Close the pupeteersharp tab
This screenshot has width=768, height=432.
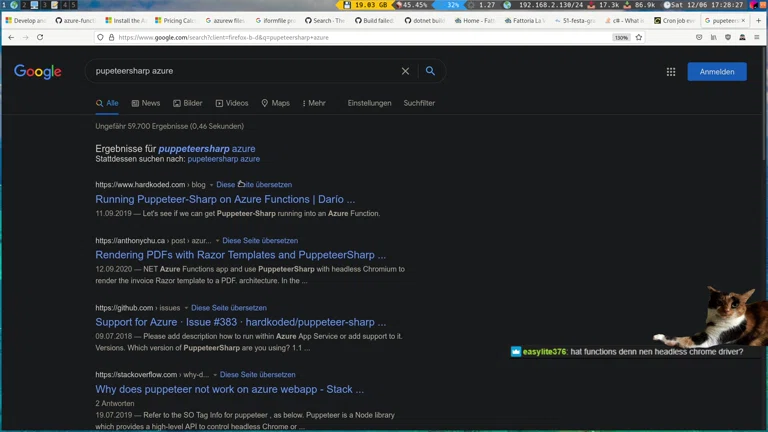click(x=743, y=21)
